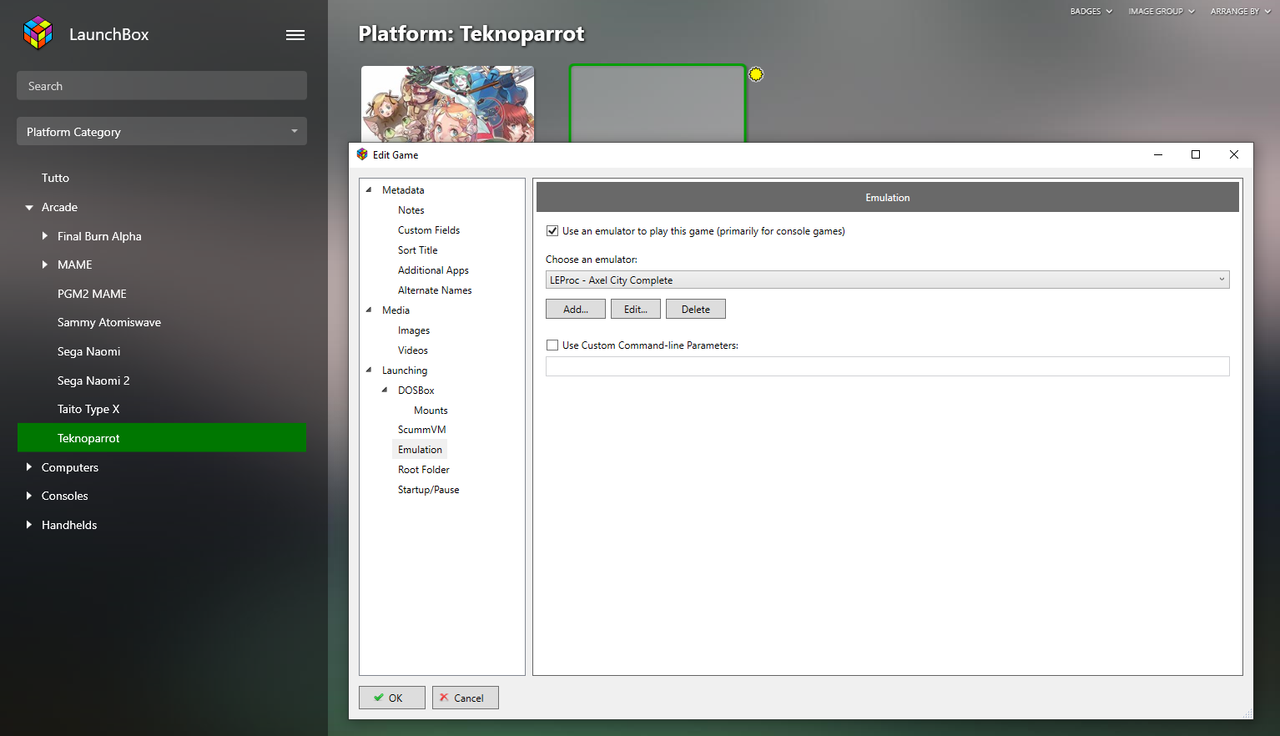This screenshot has height=736, width=1280.
Task: Click the Edit Game window icon
Action: (362, 154)
